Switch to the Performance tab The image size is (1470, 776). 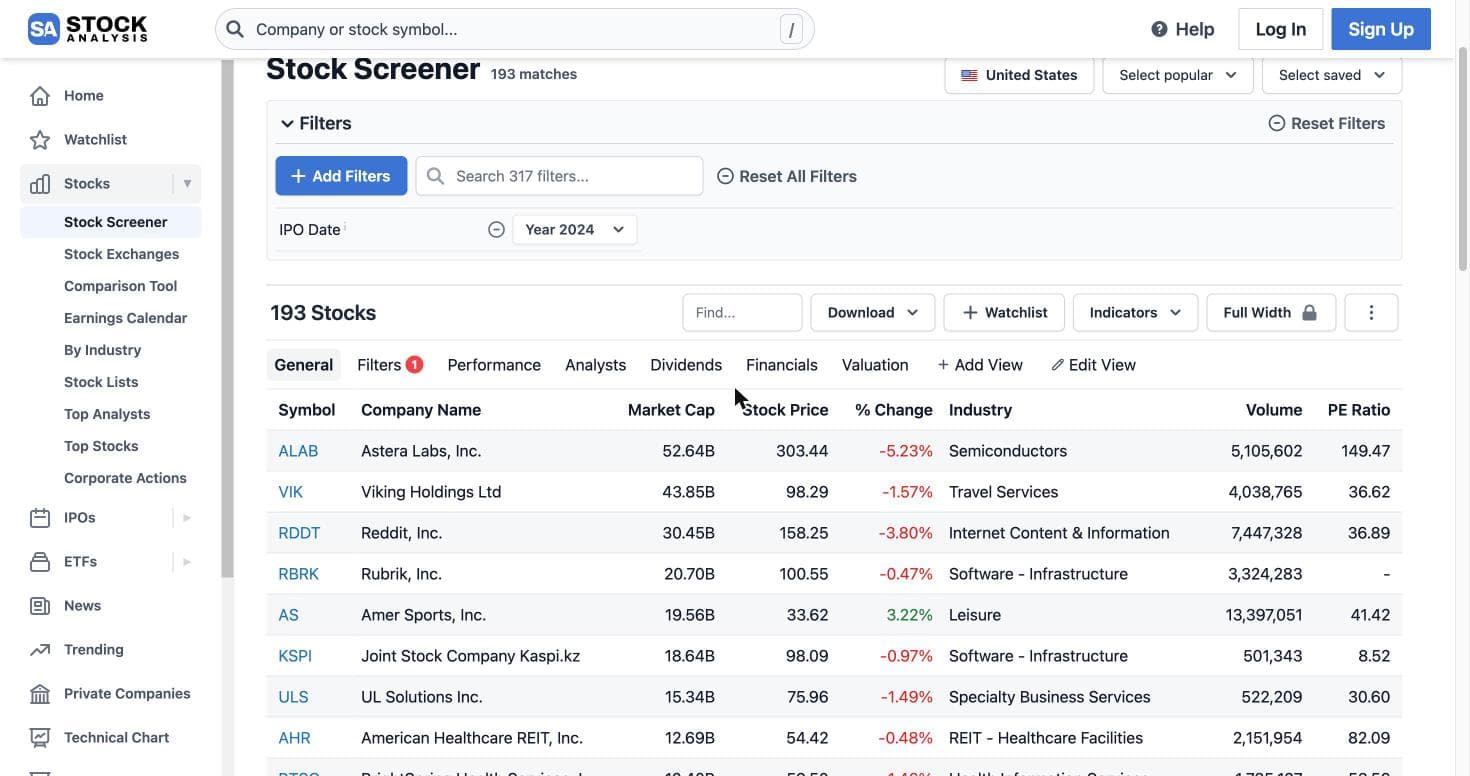pos(494,365)
